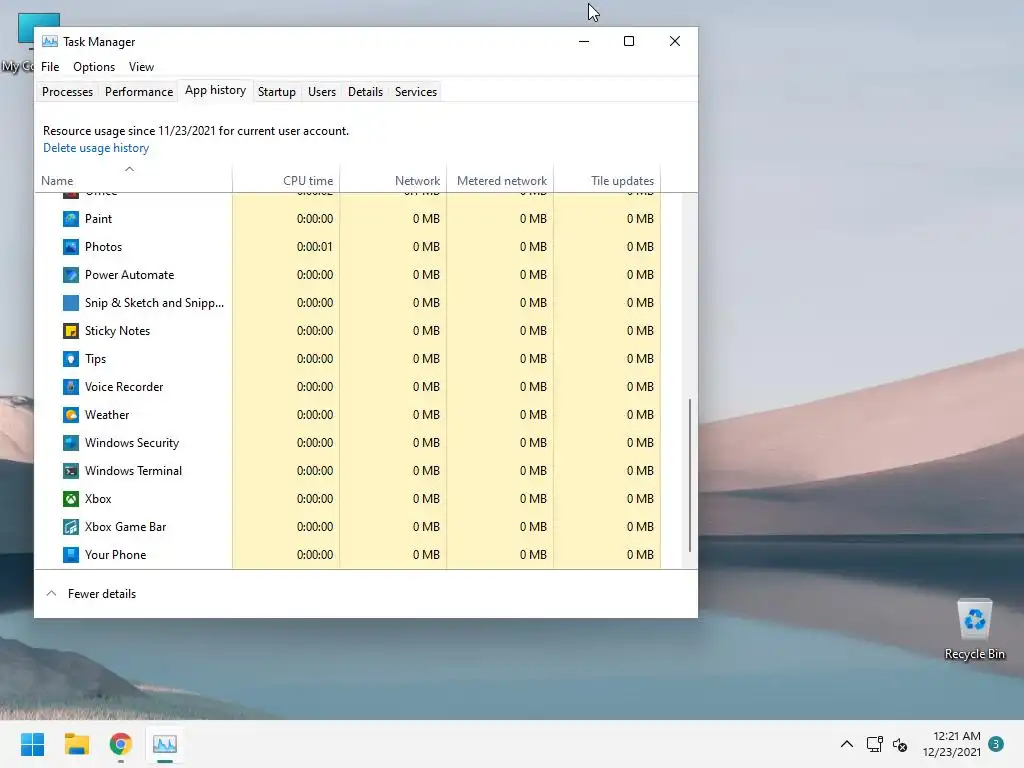The height and width of the screenshot is (768, 1024).
Task: Click the Task Manager title bar icon
Action: [x=50, y=41]
